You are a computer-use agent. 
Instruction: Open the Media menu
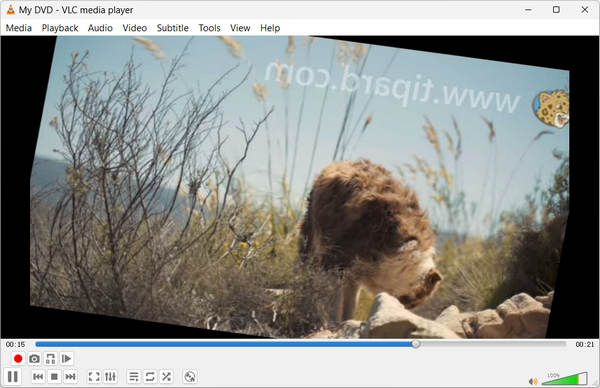18,28
